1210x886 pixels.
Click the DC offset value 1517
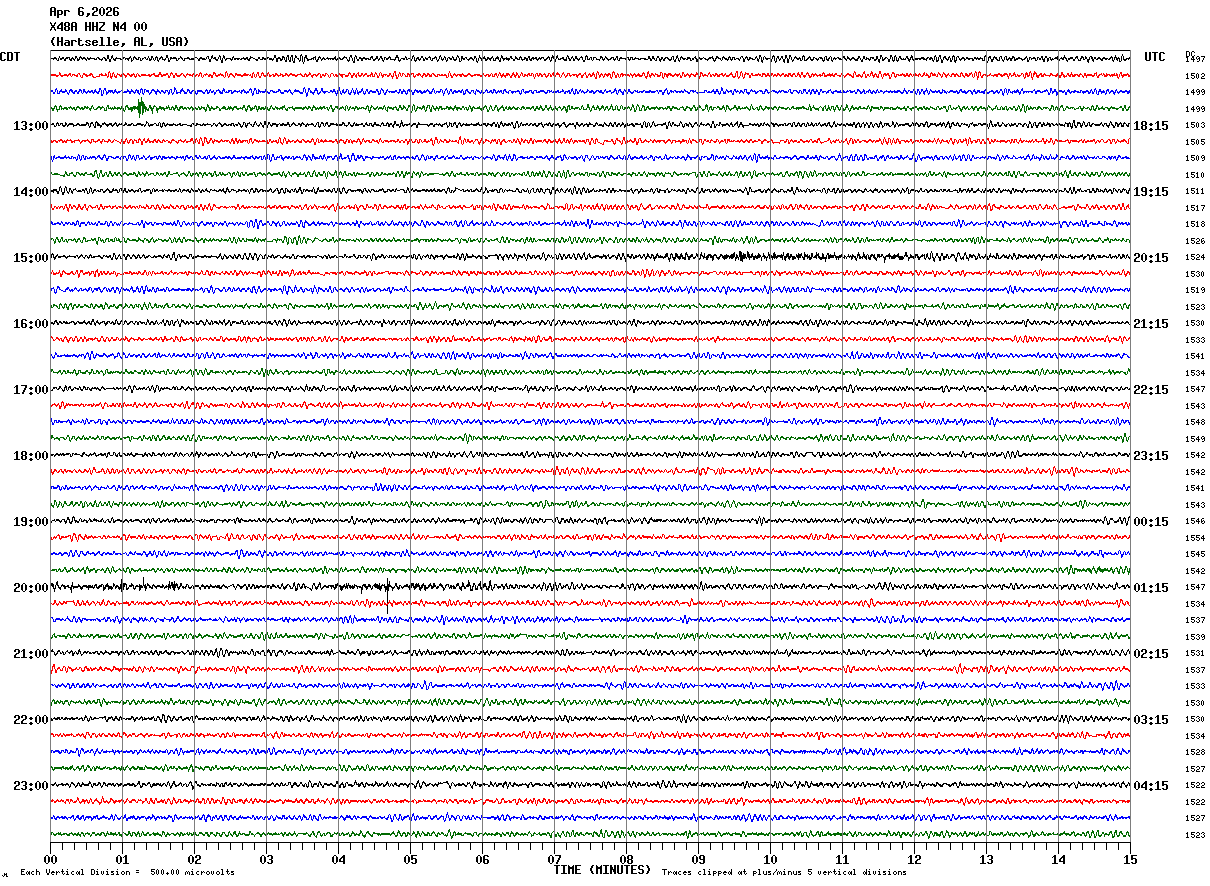1195,208
